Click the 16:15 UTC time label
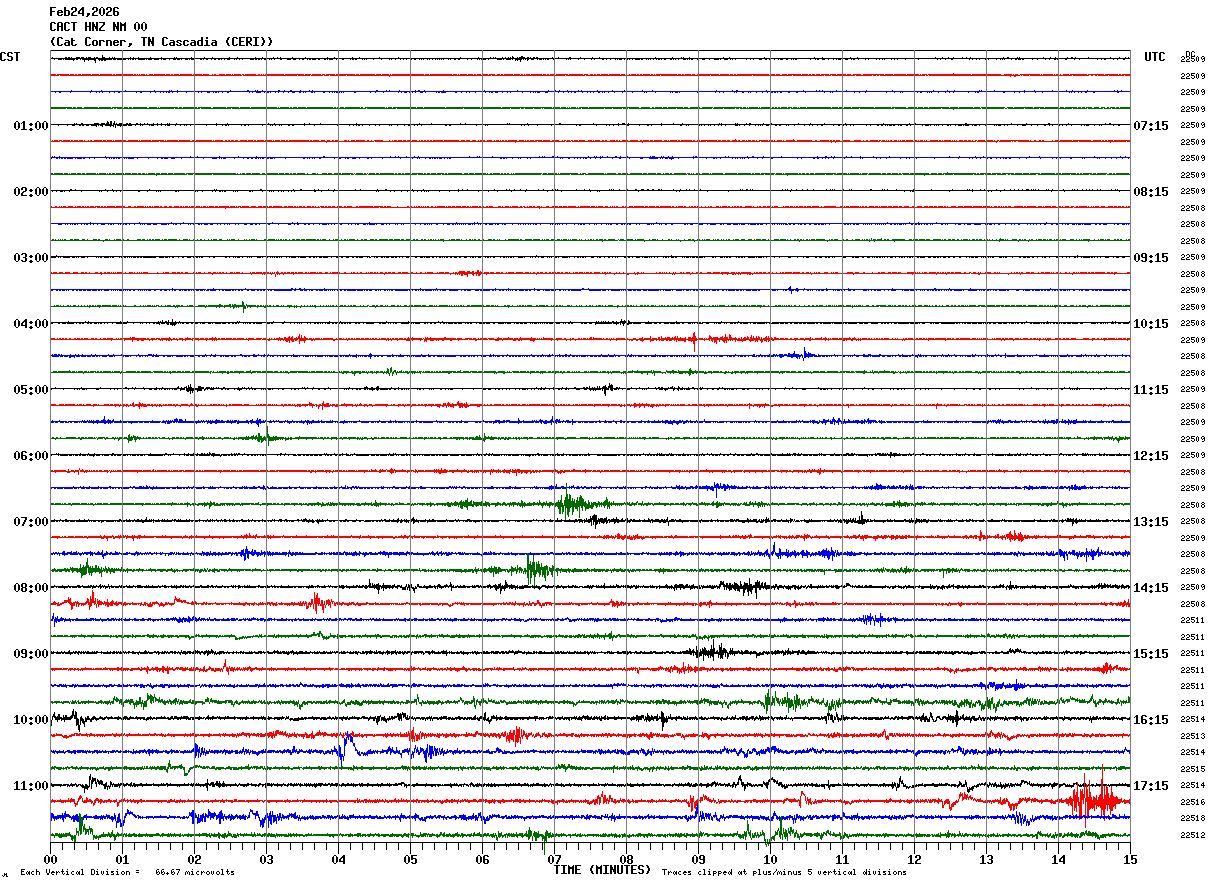1210x886 pixels. click(1151, 720)
